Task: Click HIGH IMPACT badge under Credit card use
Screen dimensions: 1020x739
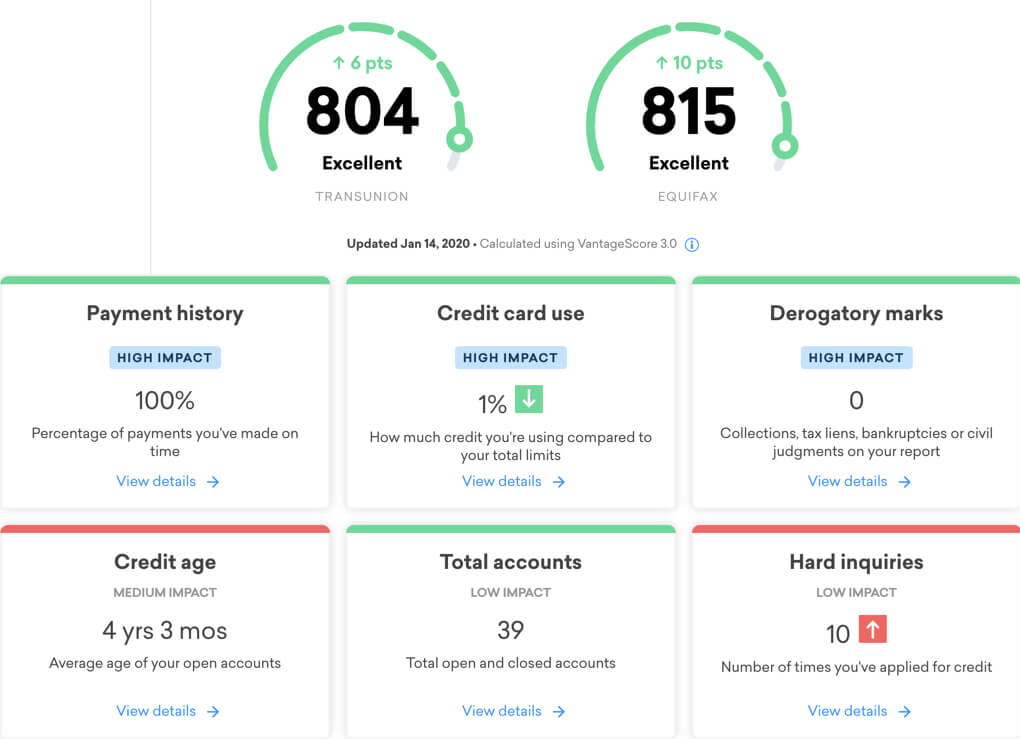Action: pos(511,358)
